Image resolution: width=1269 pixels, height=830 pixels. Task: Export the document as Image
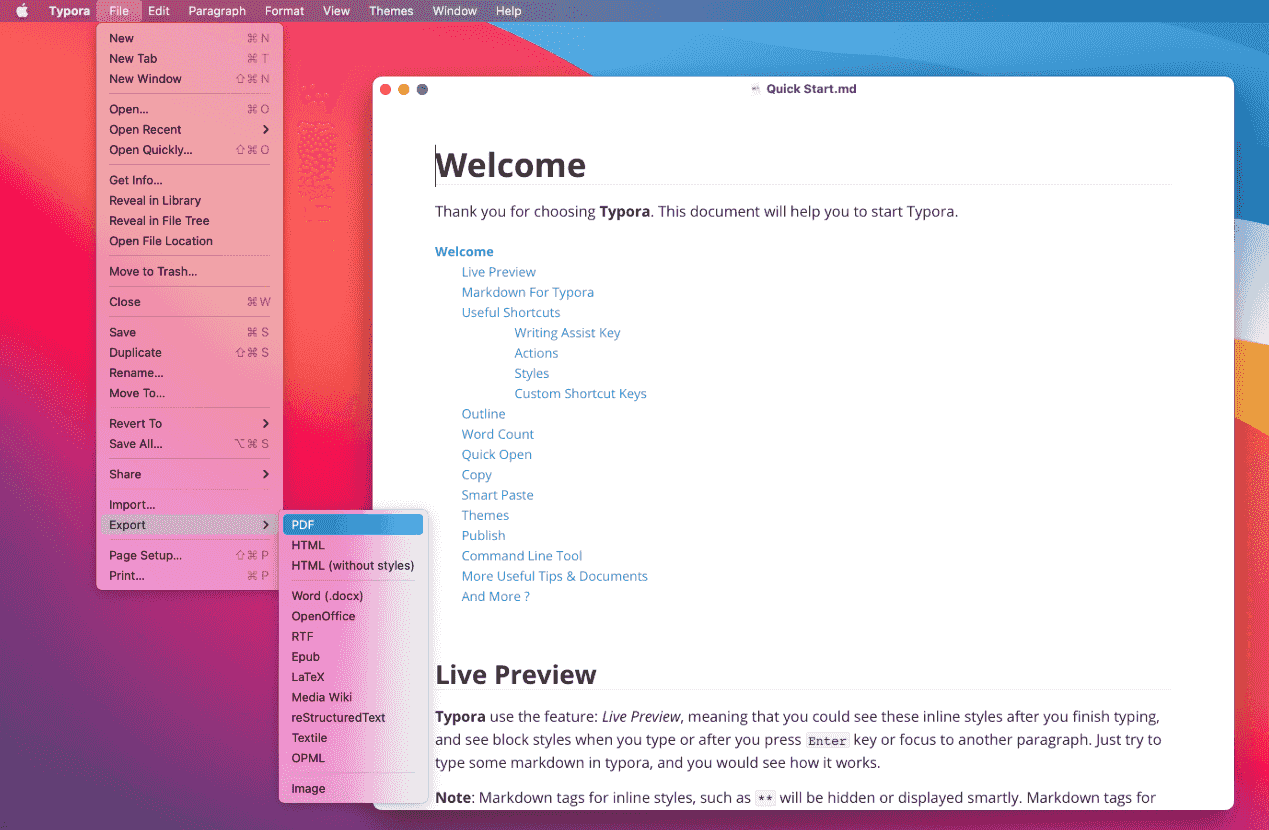click(x=308, y=789)
